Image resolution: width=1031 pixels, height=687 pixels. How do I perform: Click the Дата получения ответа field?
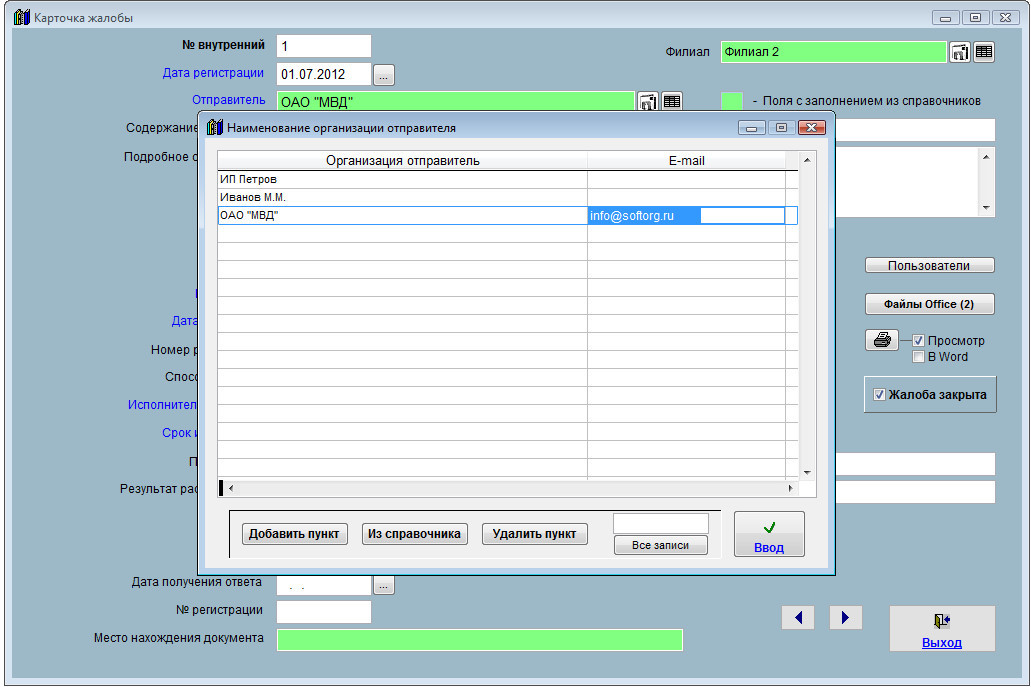(x=324, y=585)
